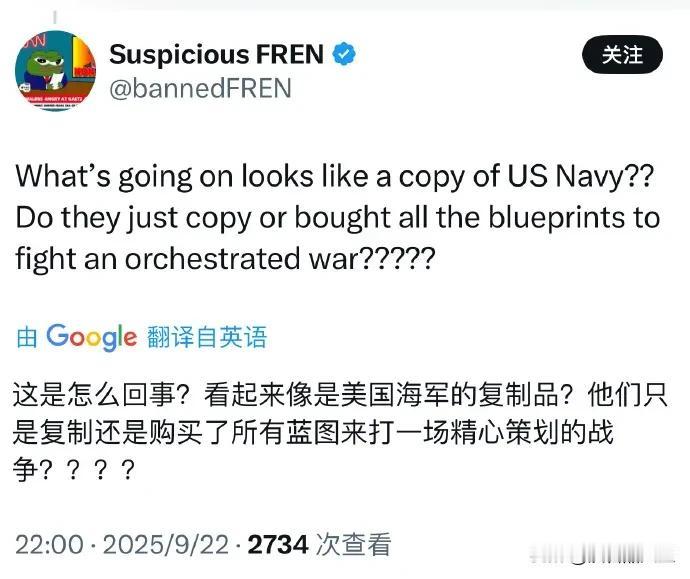Click the line mentioning blueprints
The image size is (690, 579).
(338, 218)
